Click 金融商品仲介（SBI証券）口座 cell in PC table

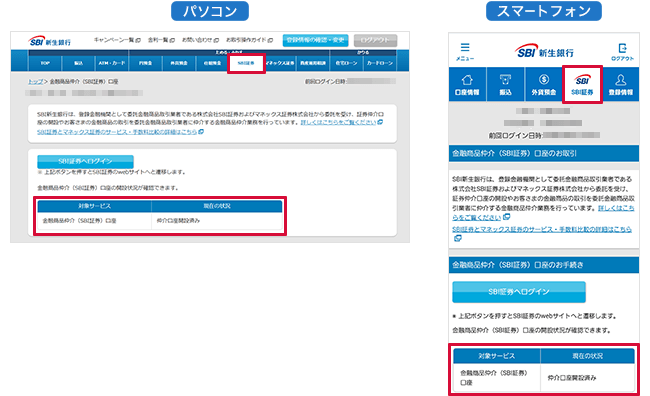click(x=95, y=221)
